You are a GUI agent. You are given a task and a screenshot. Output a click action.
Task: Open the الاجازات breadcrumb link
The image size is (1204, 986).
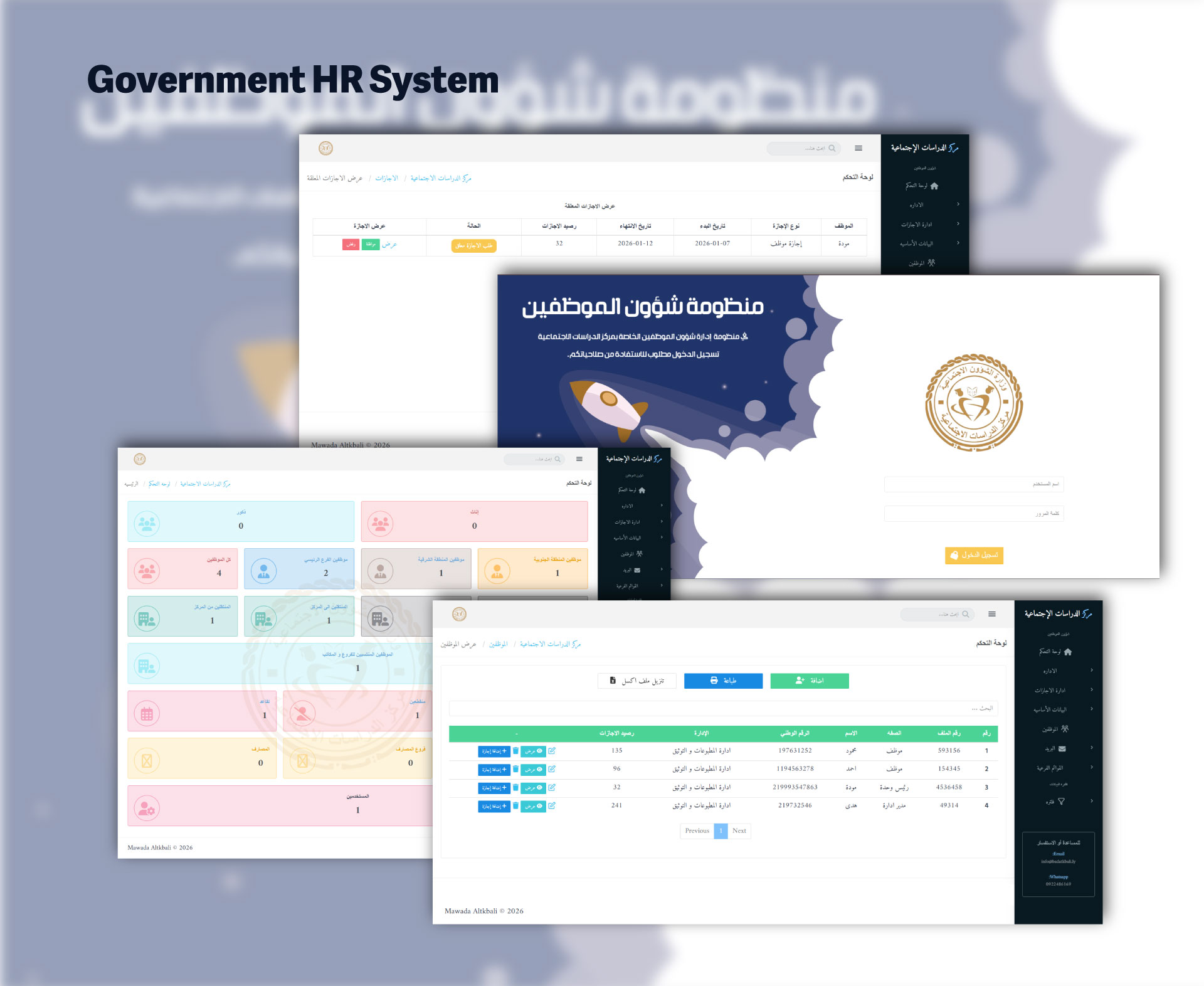(387, 178)
